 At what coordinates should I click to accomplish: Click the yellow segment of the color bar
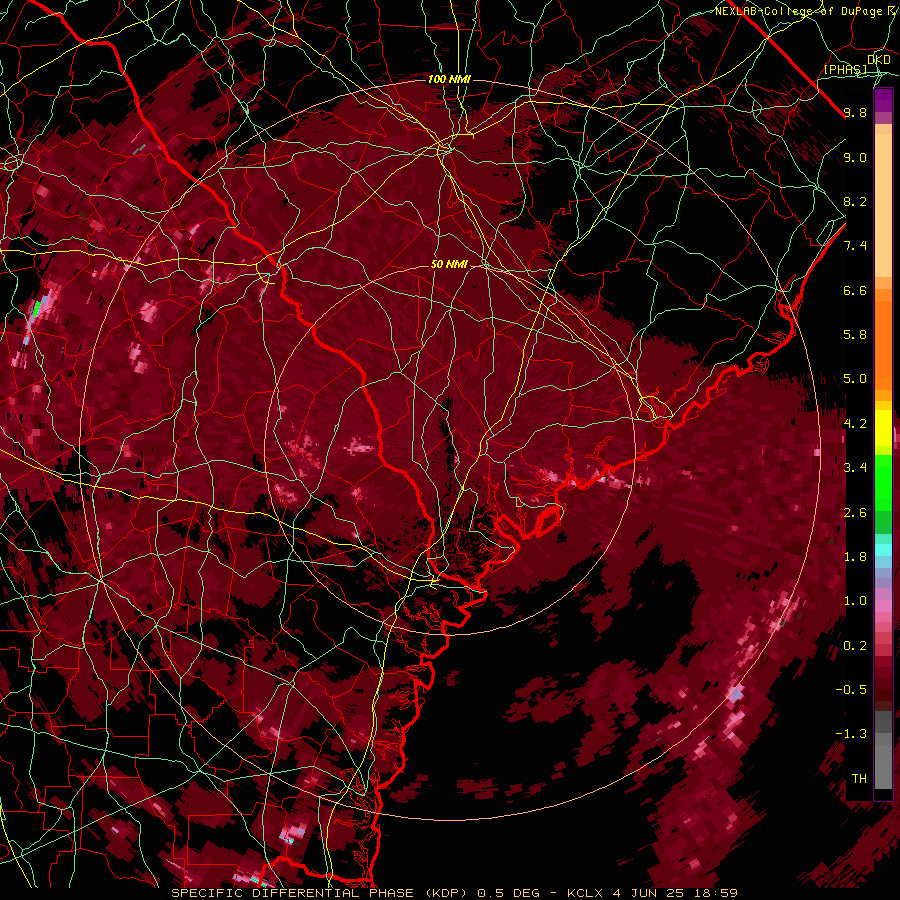click(x=883, y=428)
